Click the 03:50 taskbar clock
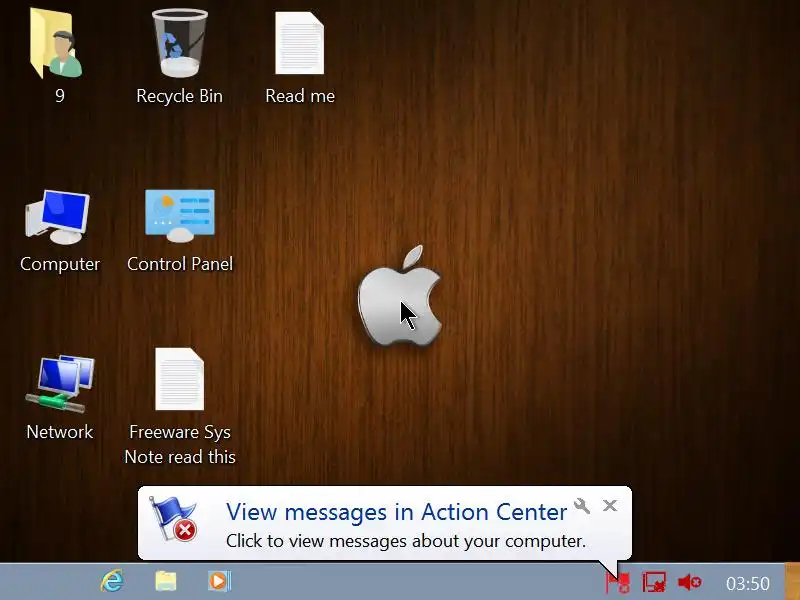Image resolution: width=800 pixels, height=600 pixels. (747, 583)
